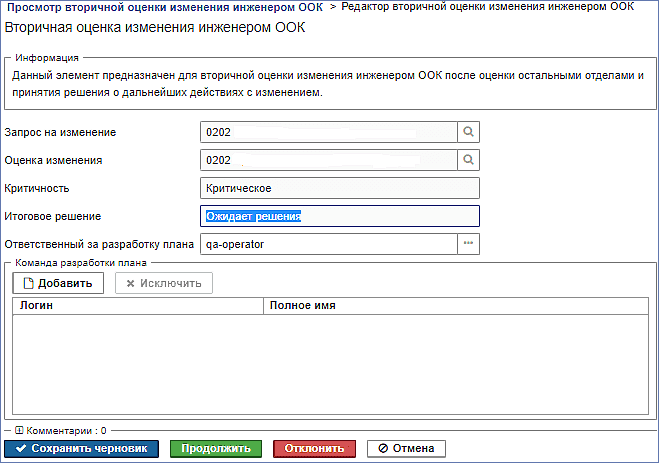Focus the Запрос на изменение input field
Viewport: 660px width, 464px height.
coord(329,132)
